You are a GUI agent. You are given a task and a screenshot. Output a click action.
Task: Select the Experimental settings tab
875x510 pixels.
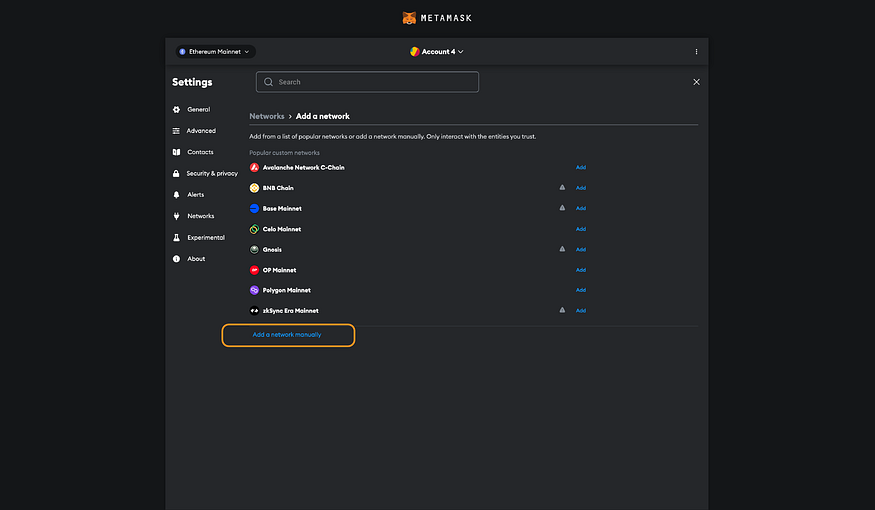pyautogui.click(x=205, y=238)
